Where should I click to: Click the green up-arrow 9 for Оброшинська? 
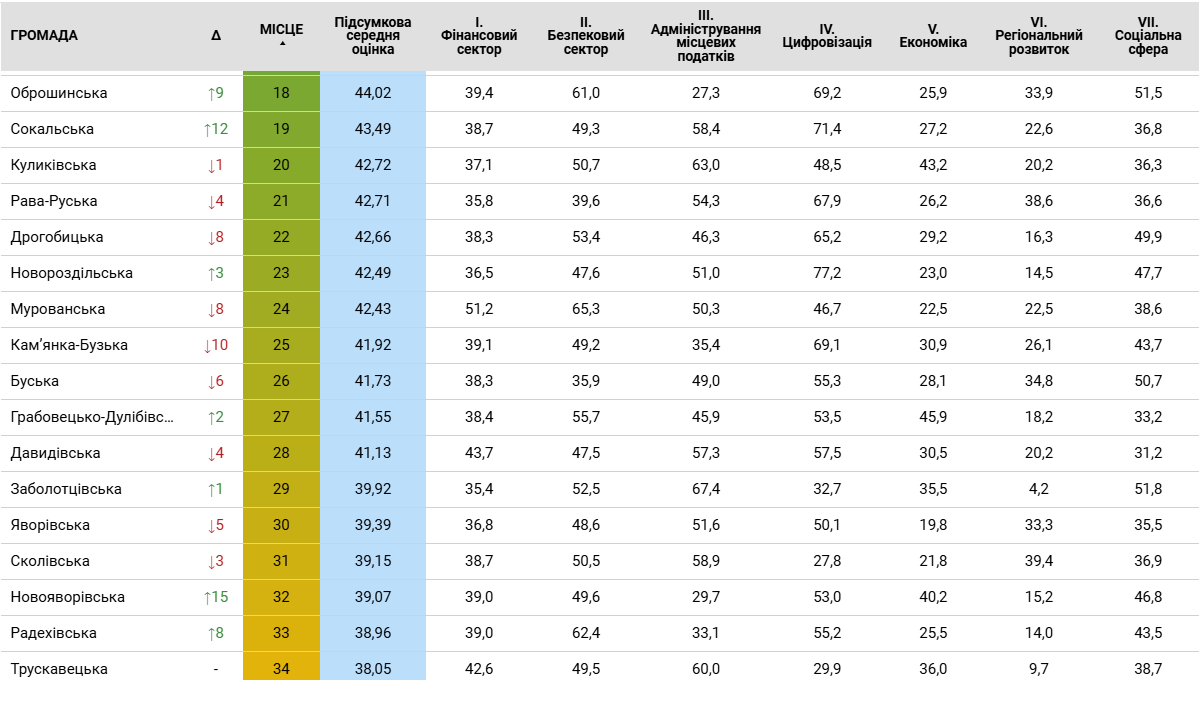(216, 93)
